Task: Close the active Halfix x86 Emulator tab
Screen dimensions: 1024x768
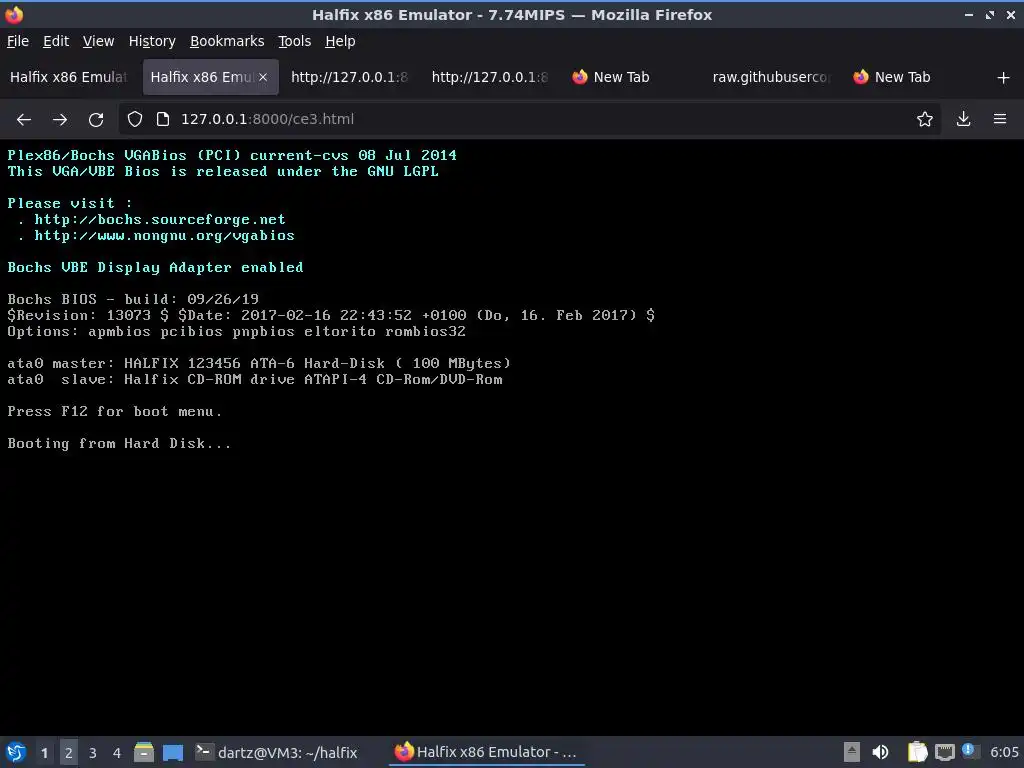Action: click(263, 77)
